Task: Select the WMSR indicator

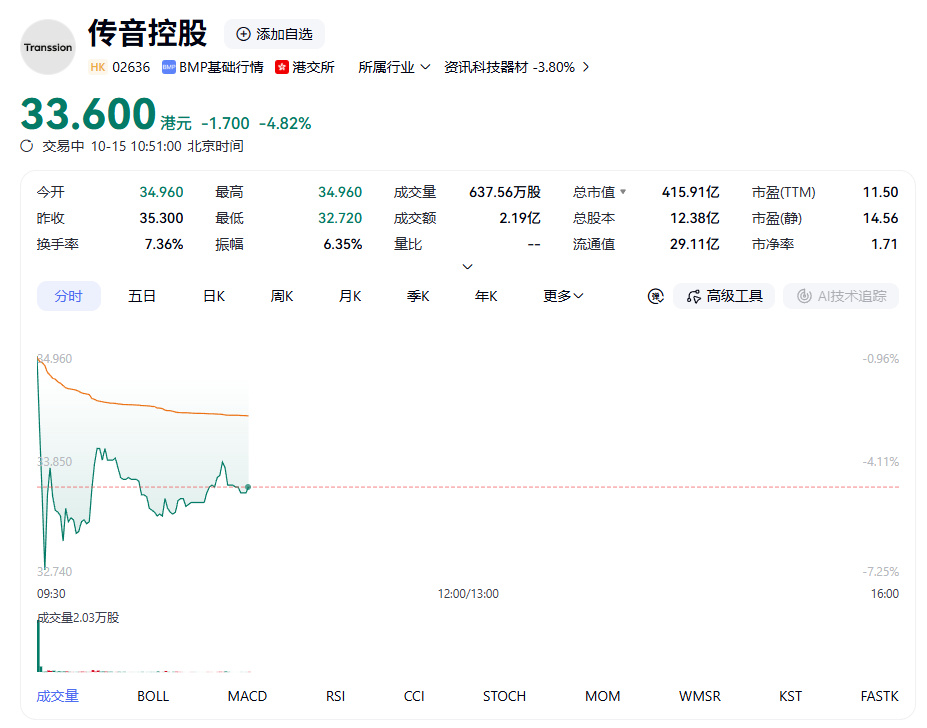Action: 700,696
